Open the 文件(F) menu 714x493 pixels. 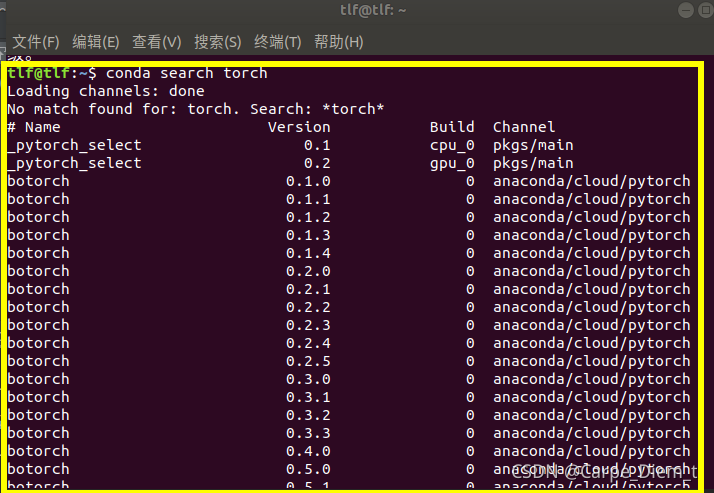pos(36,42)
